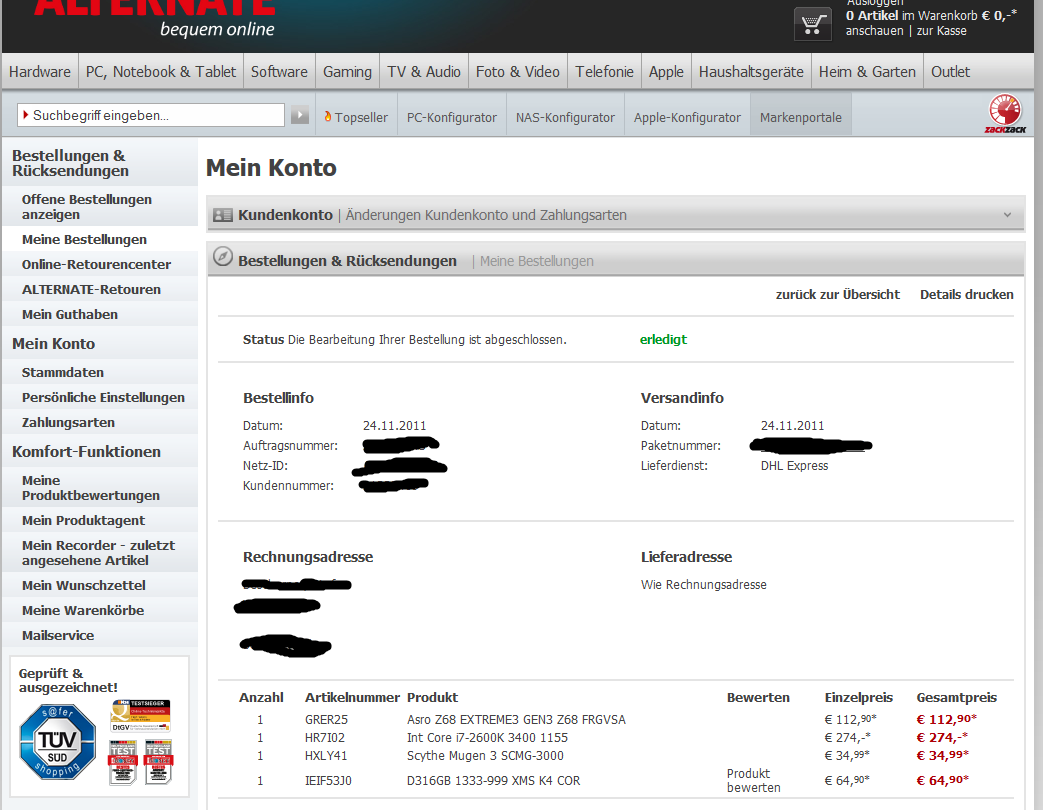Click article number HR7I02
This screenshot has height=810, width=1043.
325,738
